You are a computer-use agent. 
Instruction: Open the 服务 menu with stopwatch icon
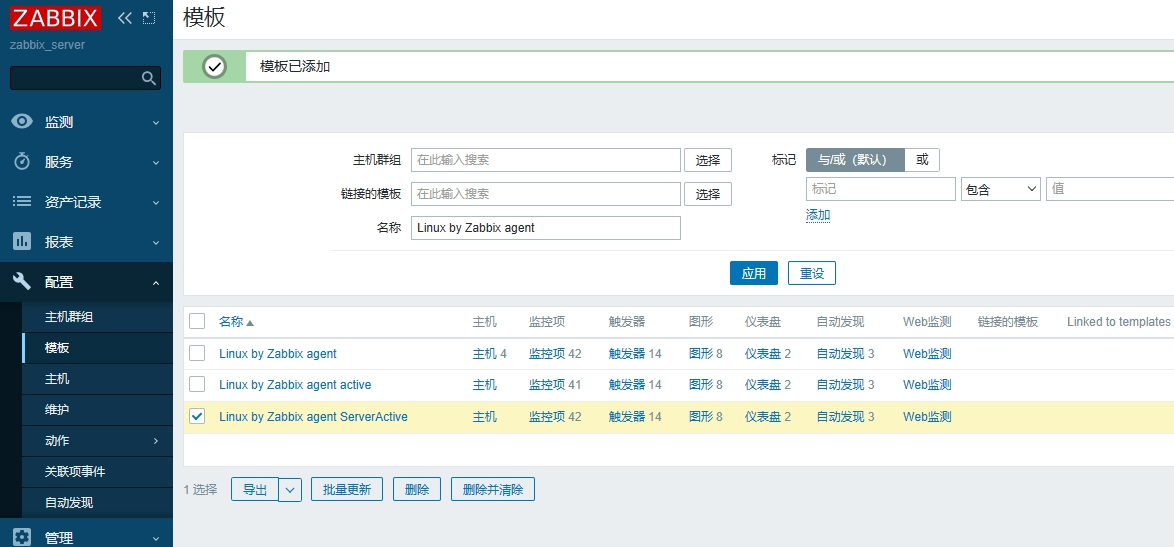tap(22, 162)
